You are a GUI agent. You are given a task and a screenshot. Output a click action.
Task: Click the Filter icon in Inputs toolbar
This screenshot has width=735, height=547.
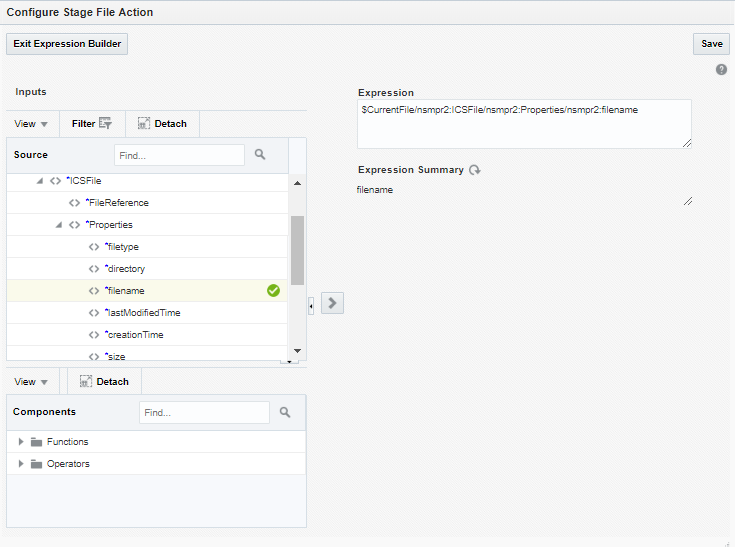click(105, 124)
